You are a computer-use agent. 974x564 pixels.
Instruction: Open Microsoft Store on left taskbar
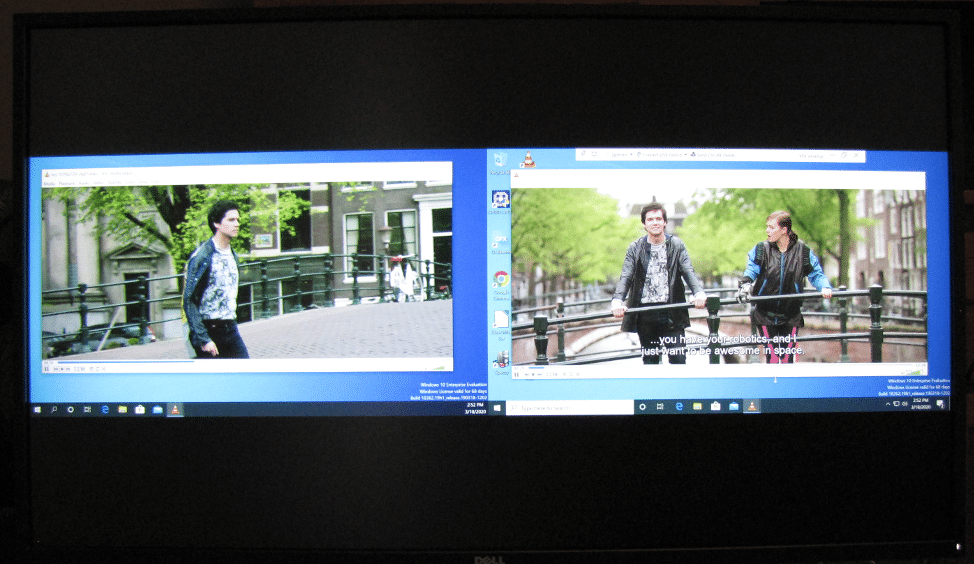[x=140, y=409]
